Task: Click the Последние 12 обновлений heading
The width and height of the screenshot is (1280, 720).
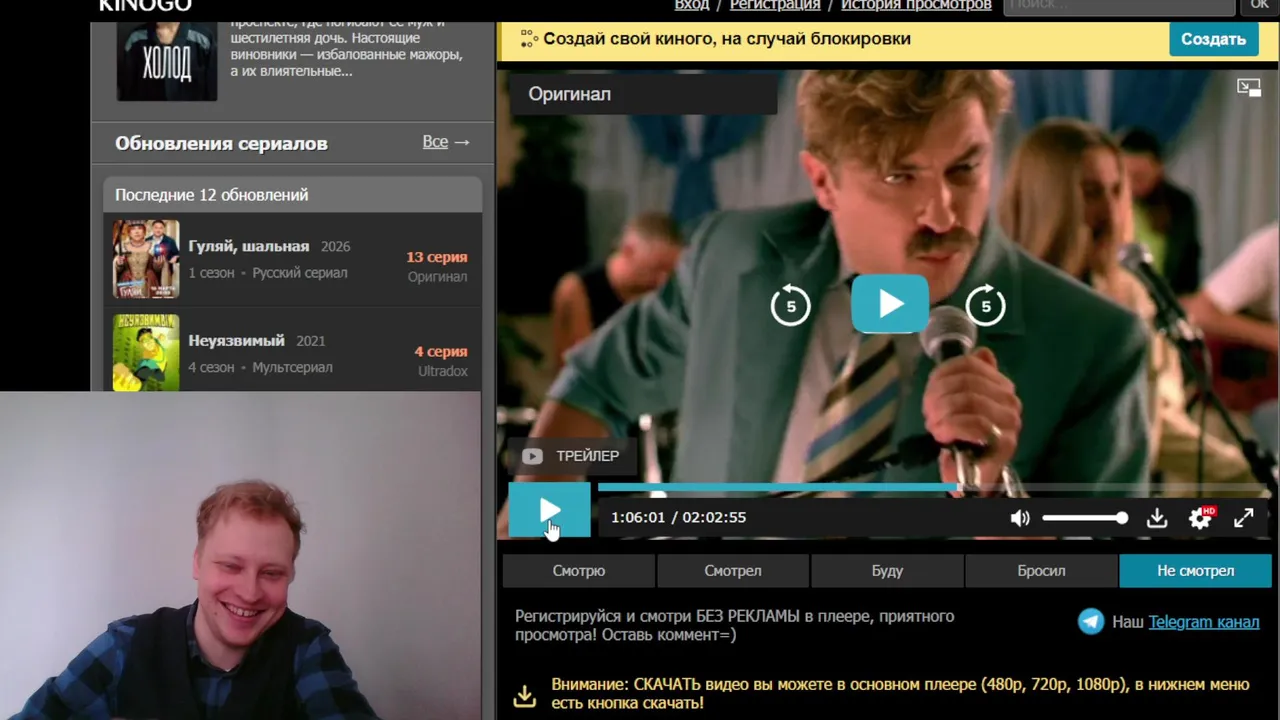Action: (212, 195)
